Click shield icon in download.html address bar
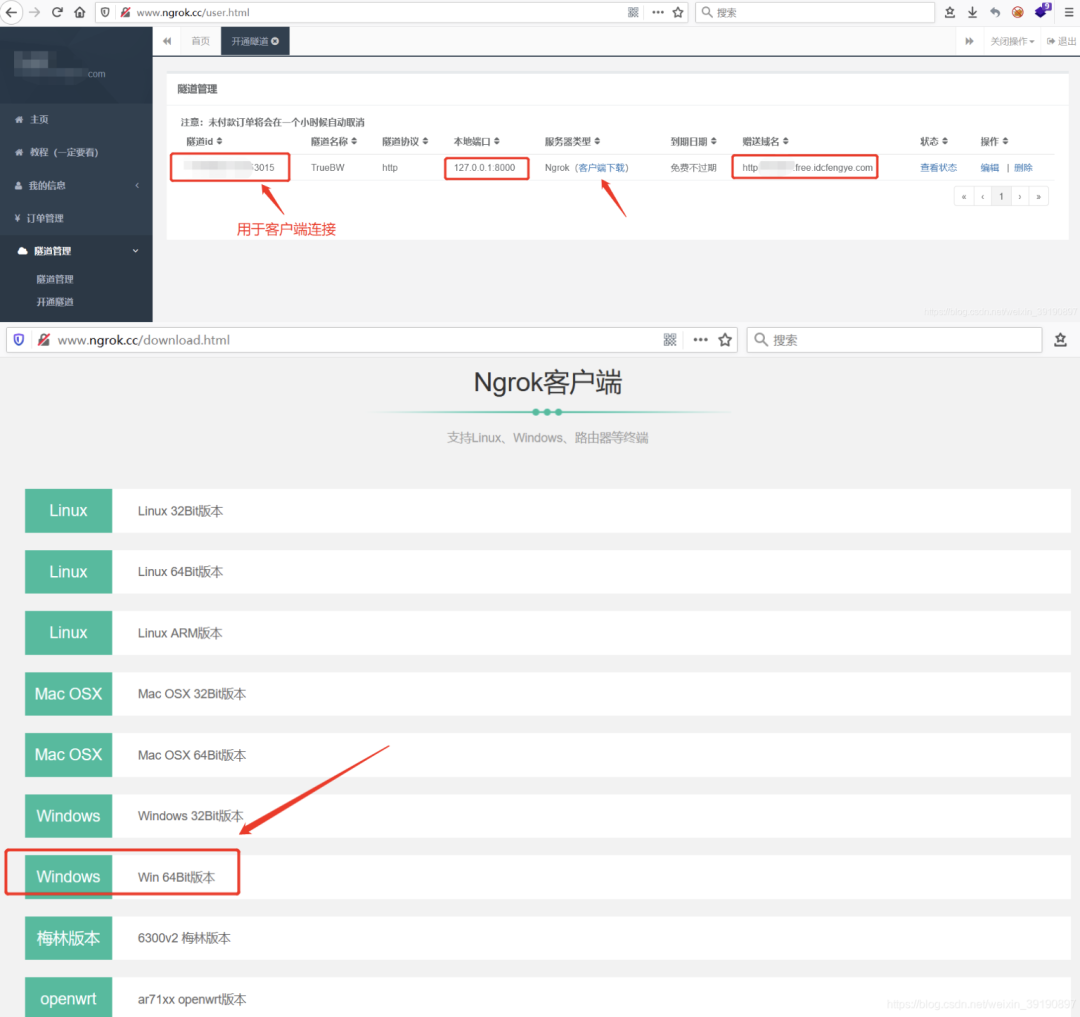Image resolution: width=1080 pixels, height=1017 pixels. 19,339
